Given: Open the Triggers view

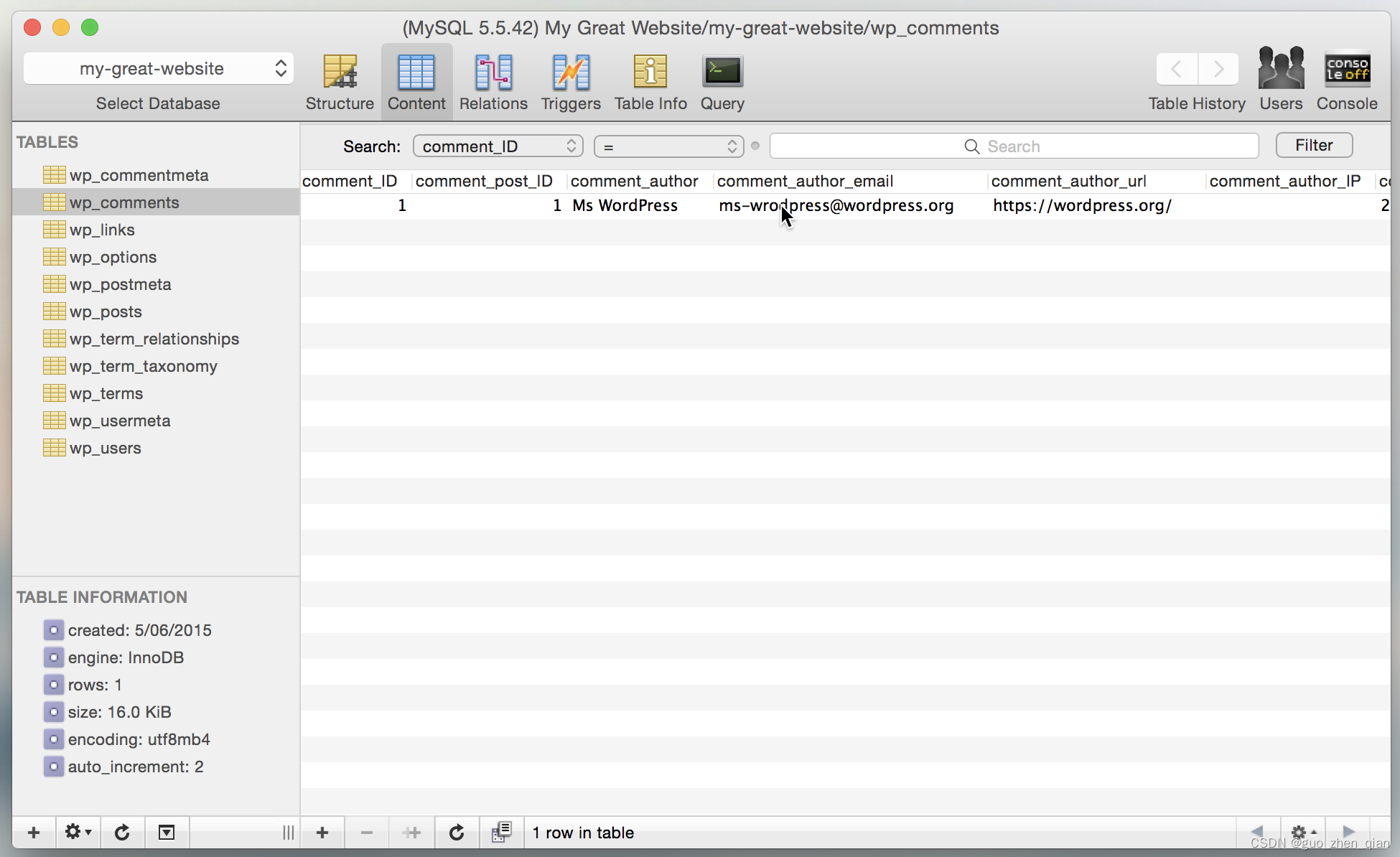Looking at the screenshot, I should pos(571,82).
